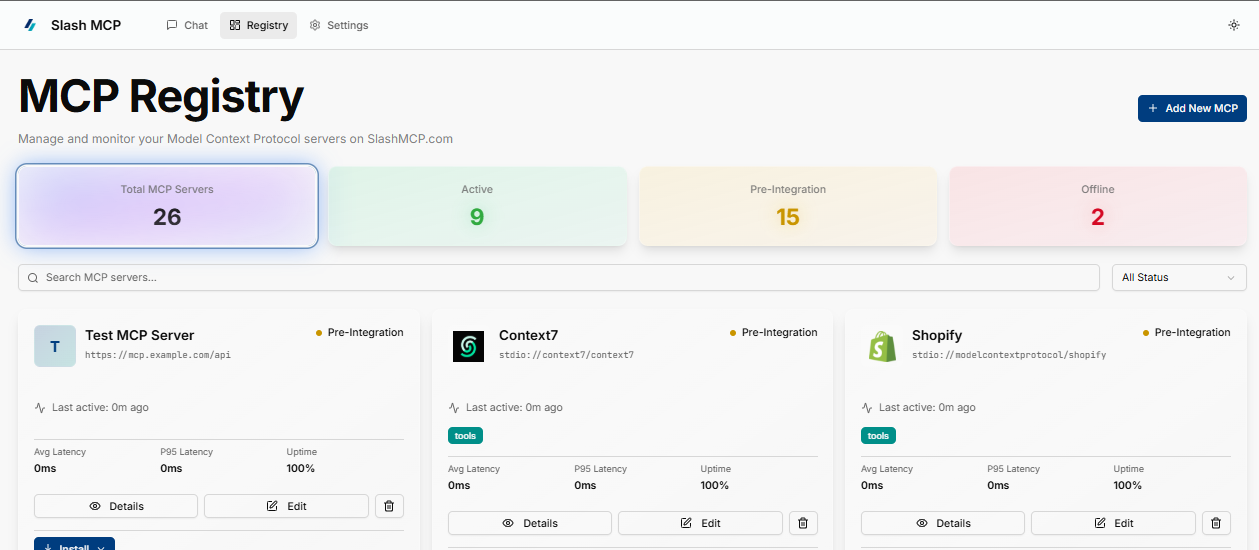Viewport: 1259px width, 550px height.
Task: Open the All Status filter dropdown
Action: click(x=1179, y=278)
